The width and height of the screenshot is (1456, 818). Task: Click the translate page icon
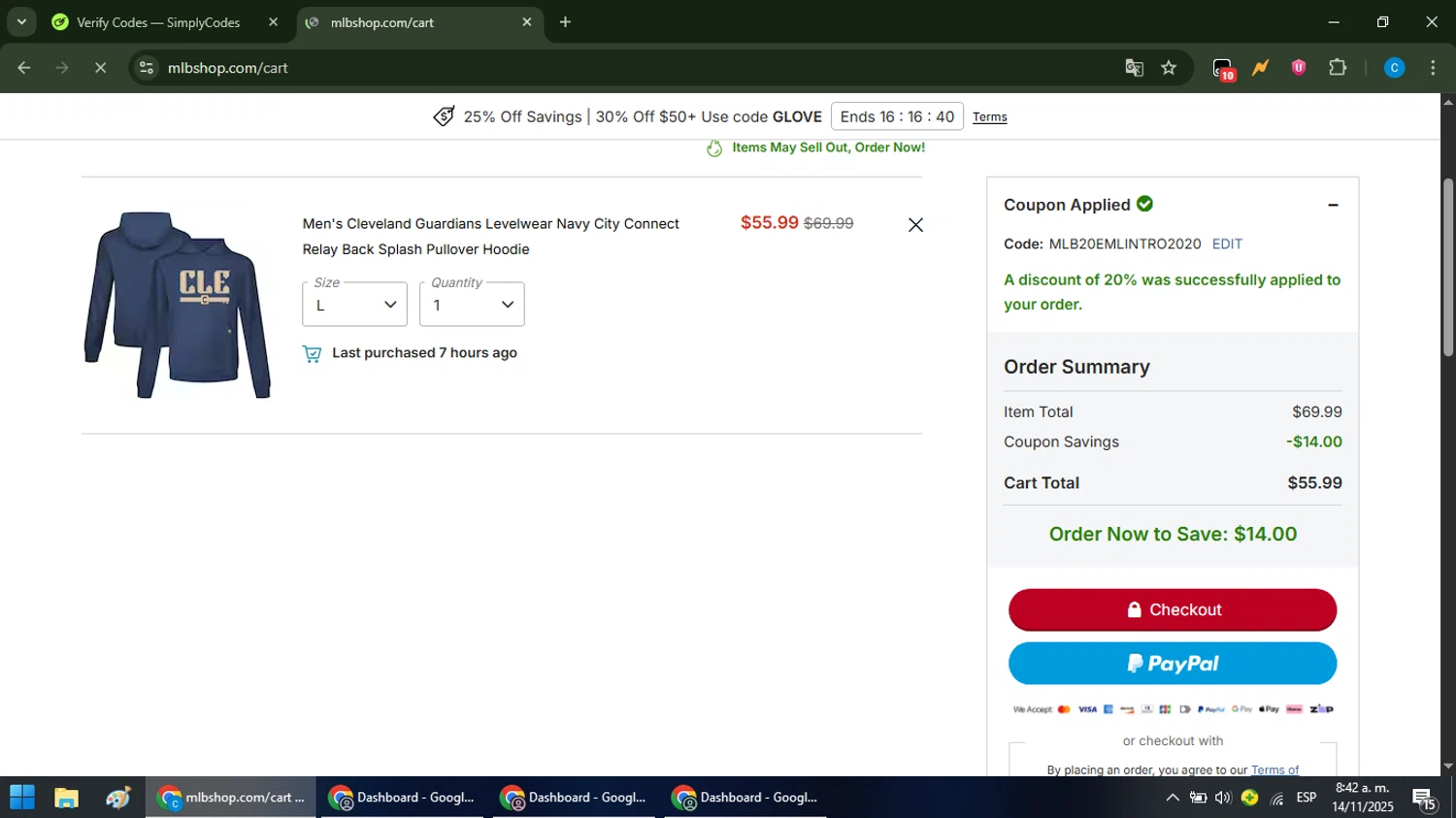pos(1134,68)
